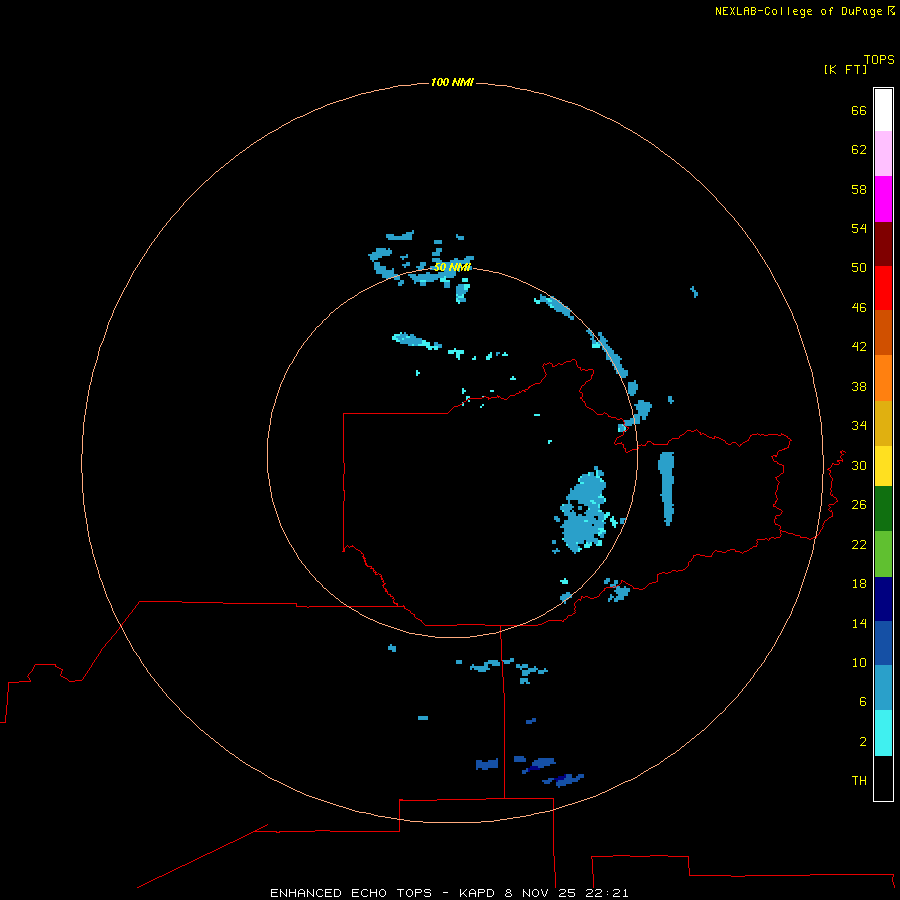Click the 26 legend value
The width and height of the screenshot is (900, 900).
point(859,505)
